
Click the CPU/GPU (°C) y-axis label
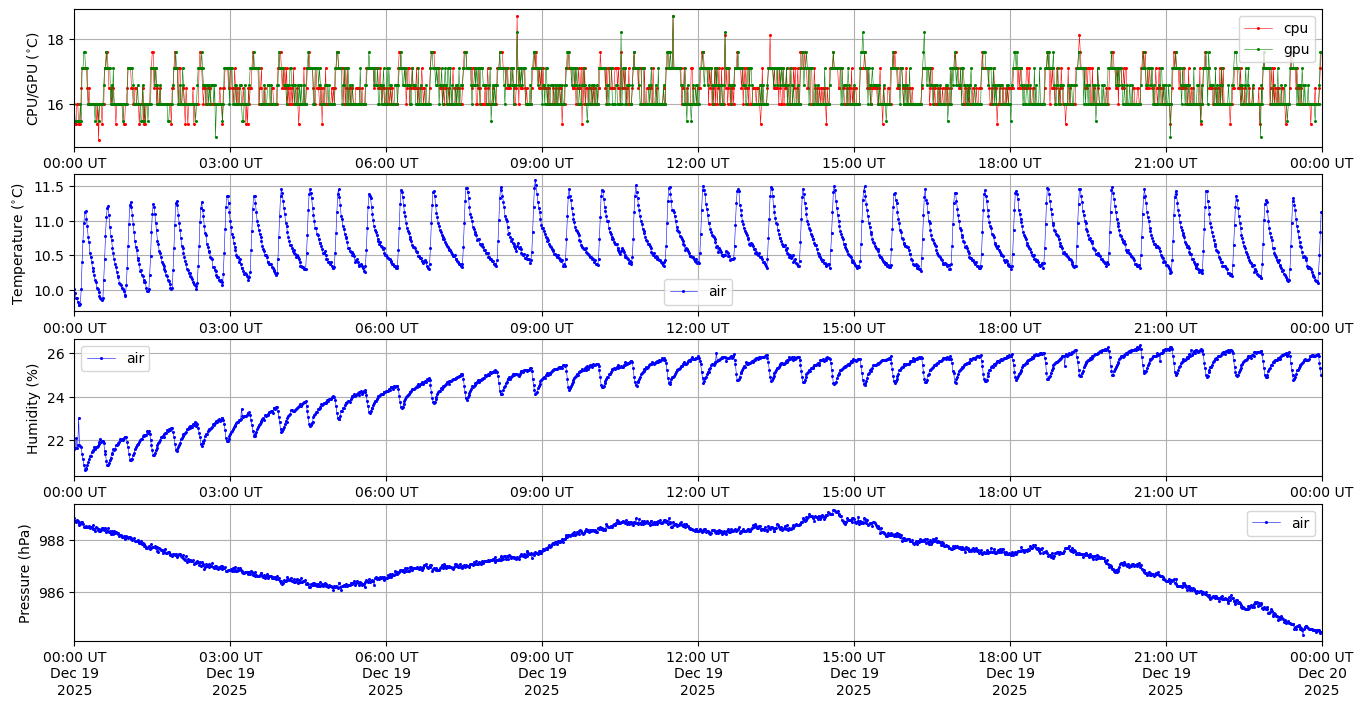(x=32, y=79)
